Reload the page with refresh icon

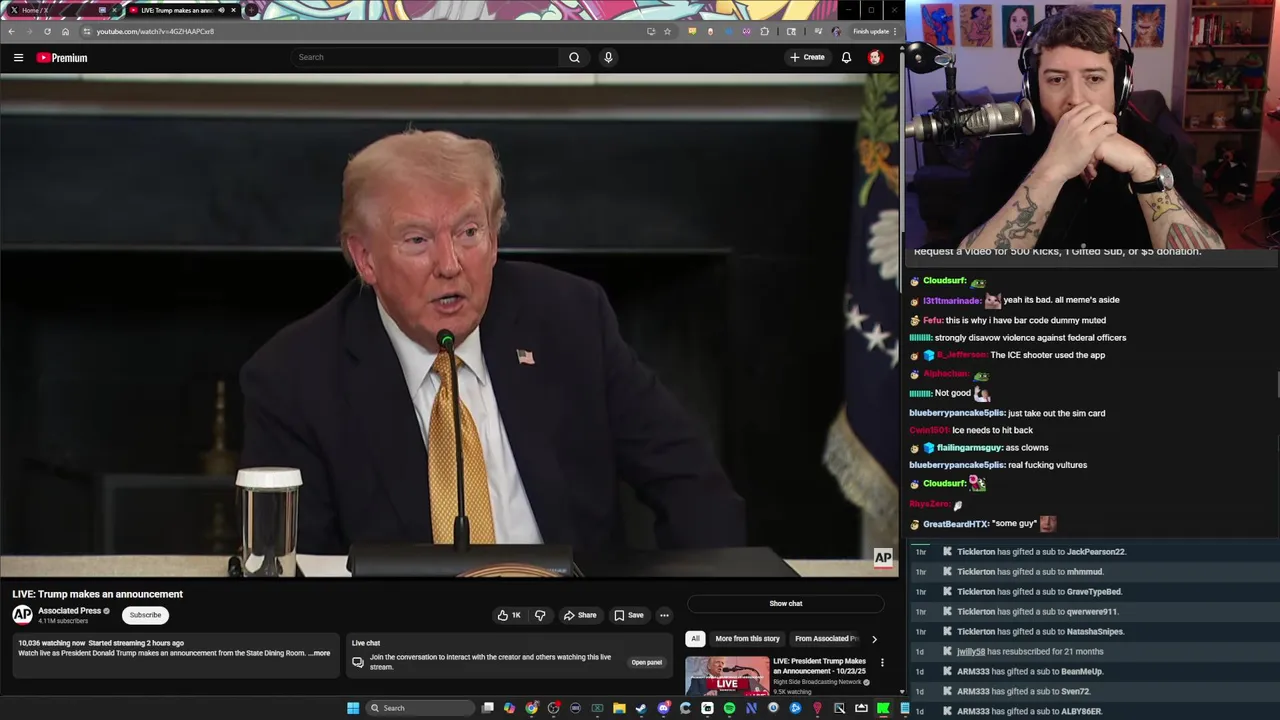coord(47,31)
